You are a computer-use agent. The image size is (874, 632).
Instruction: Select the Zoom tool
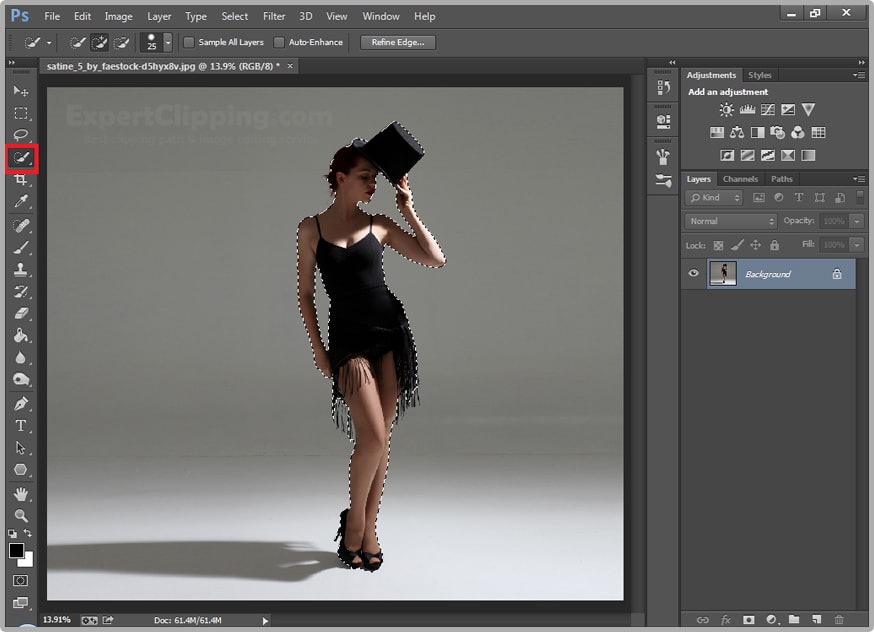coord(20,516)
